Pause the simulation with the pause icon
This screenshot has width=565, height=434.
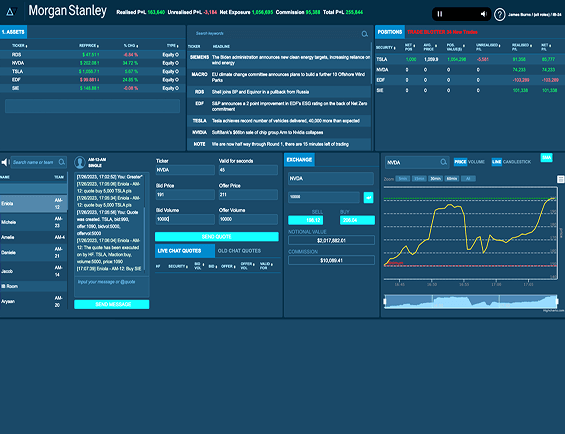point(440,14)
